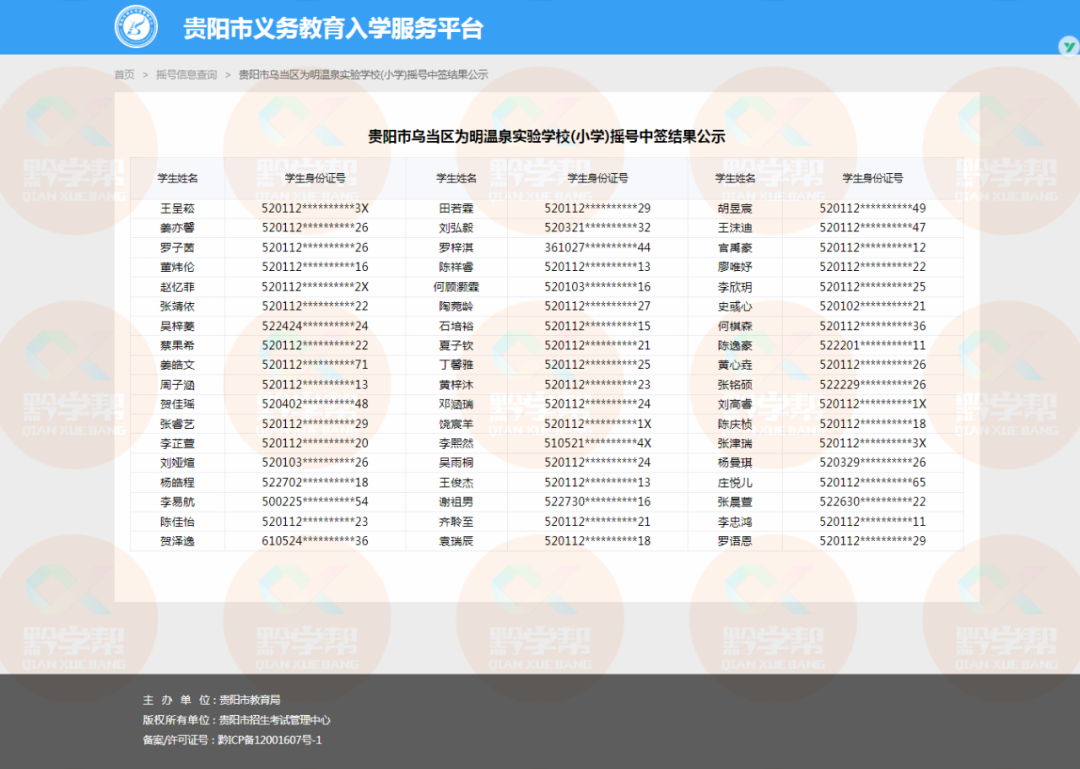This screenshot has width=1080, height=769.
Task: Click student name 赵忆菲
Action: (177, 287)
